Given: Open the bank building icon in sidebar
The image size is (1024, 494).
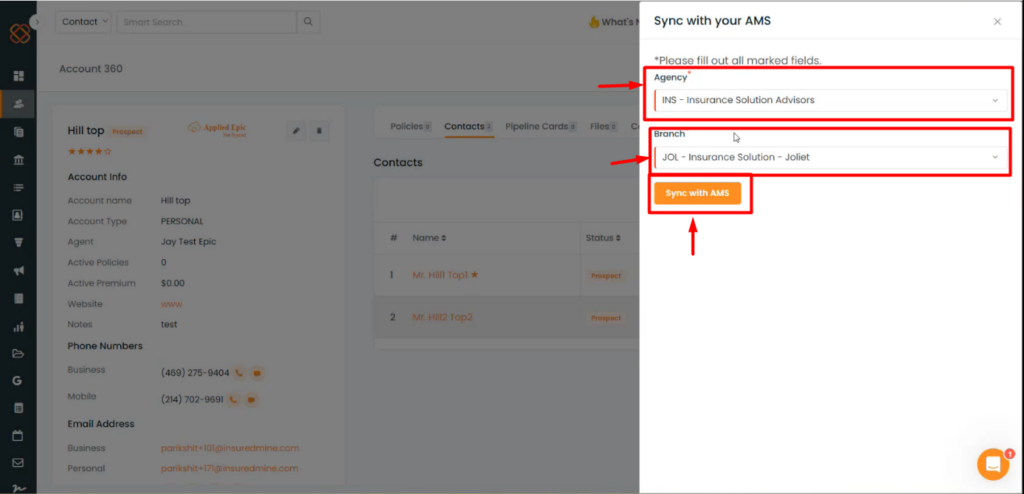Looking at the screenshot, I should 18,160.
